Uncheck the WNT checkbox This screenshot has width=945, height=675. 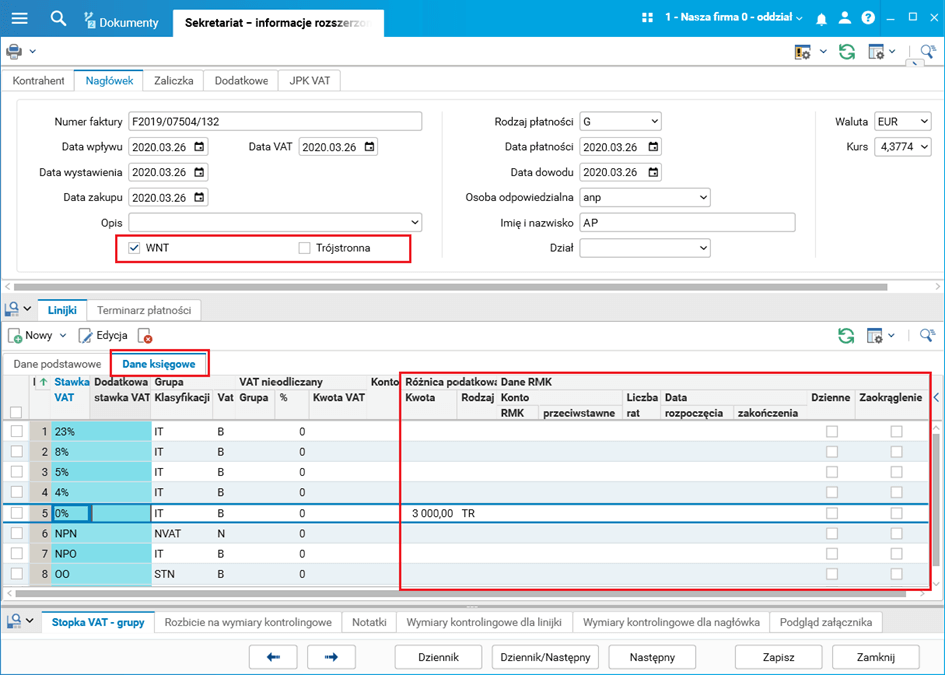(x=134, y=247)
